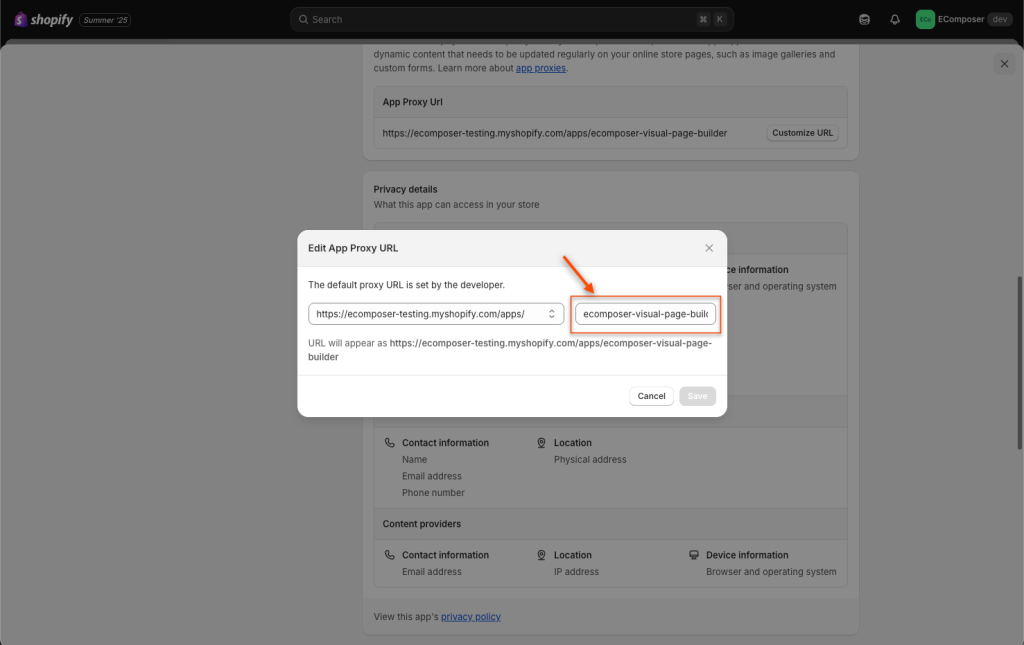Click the Content providers section header
This screenshot has width=1024, height=645.
pos(422,524)
